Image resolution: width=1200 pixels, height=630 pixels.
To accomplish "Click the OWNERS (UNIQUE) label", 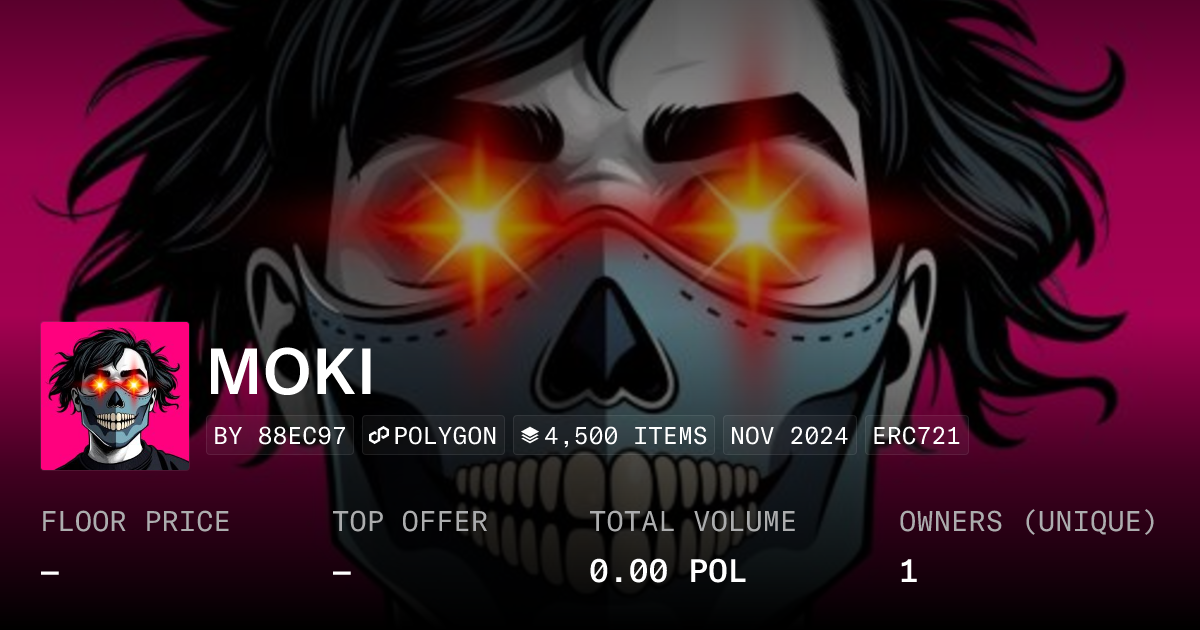I will tap(1028, 522).
